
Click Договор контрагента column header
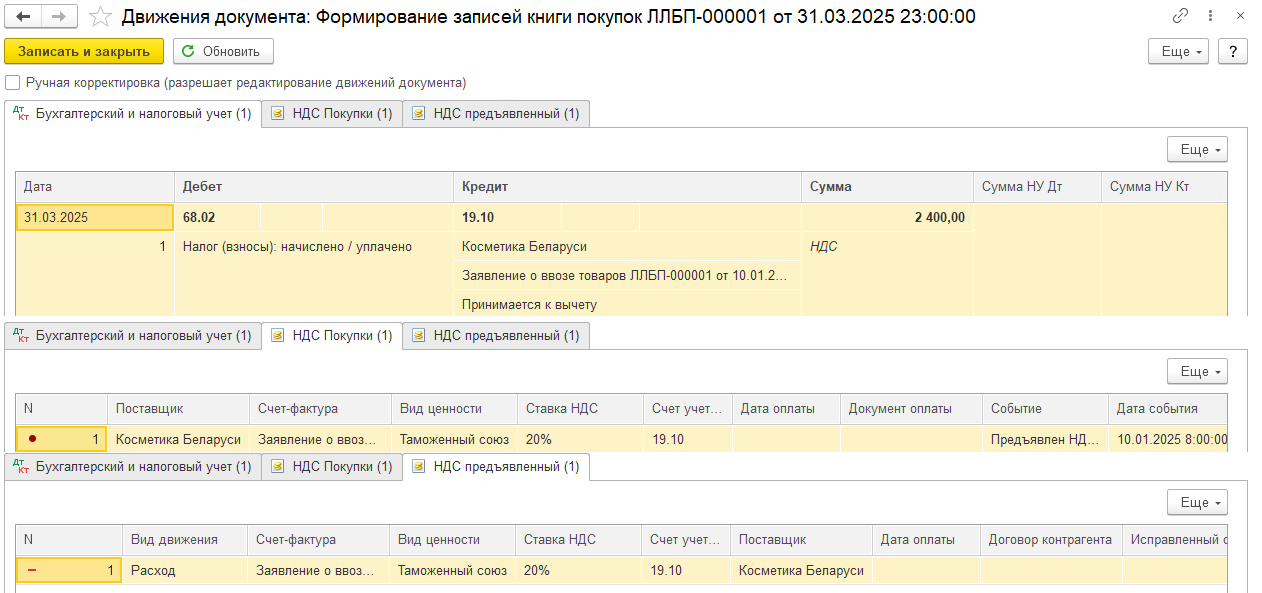[x=1051, y=539]
